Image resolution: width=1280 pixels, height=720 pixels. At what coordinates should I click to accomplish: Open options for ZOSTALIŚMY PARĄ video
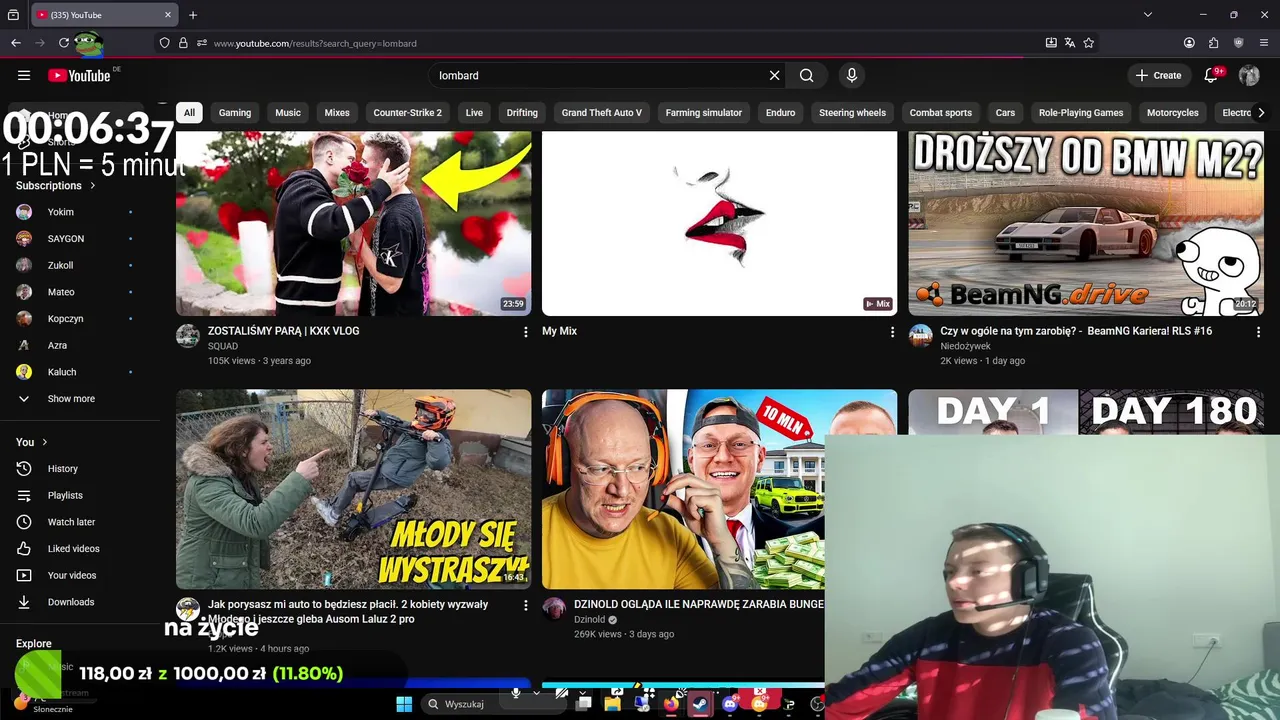pos(526,332)
